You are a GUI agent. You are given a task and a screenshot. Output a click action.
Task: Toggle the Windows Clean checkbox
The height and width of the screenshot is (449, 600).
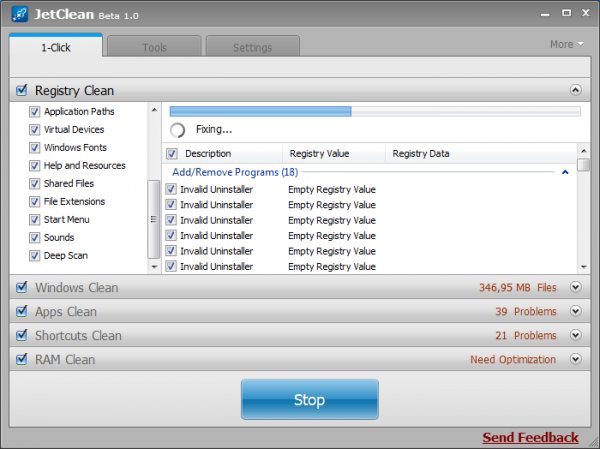(x=22, y=287)
